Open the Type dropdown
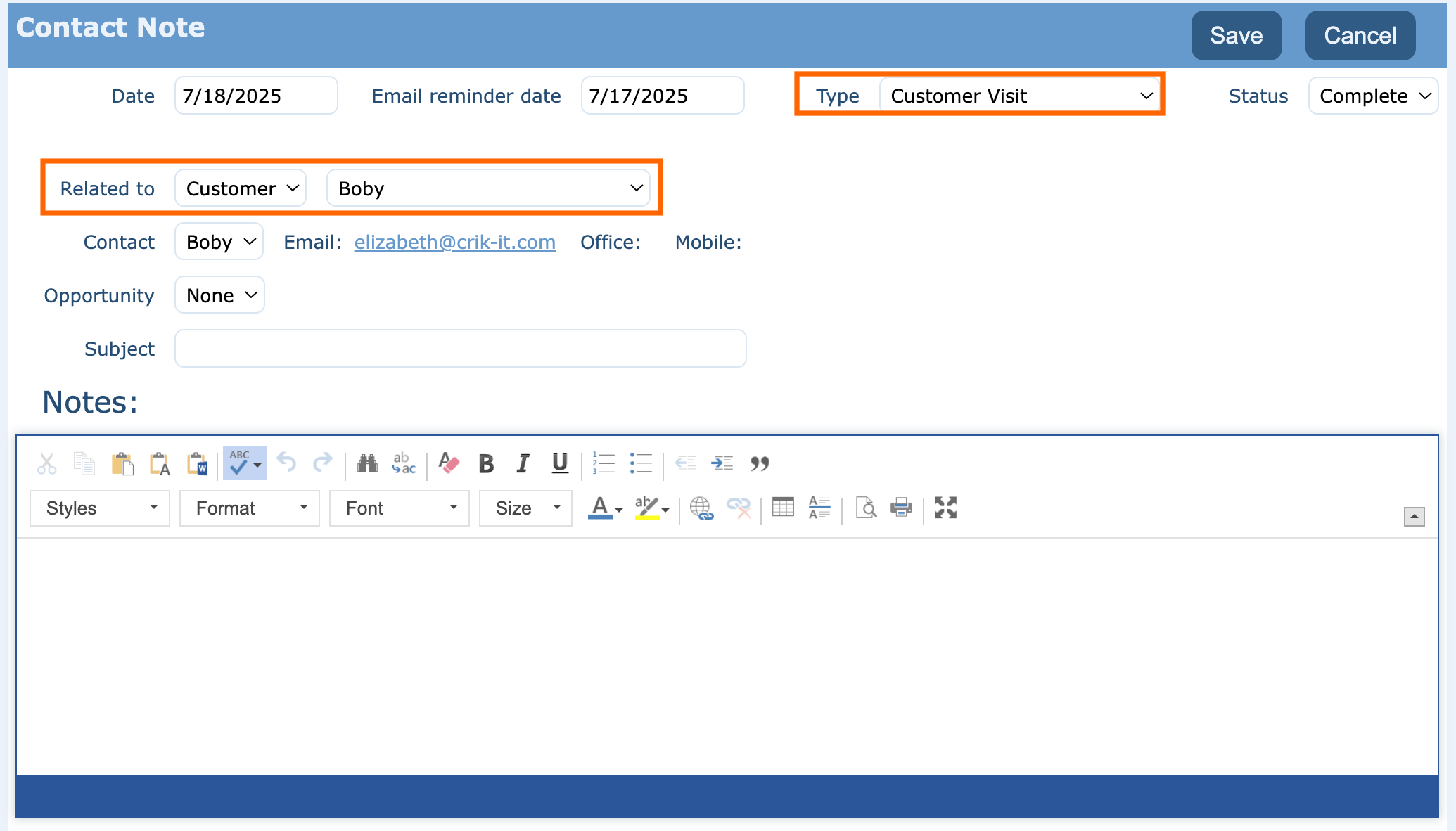The image size is (1456, 831). click(x=1020, y=96)
